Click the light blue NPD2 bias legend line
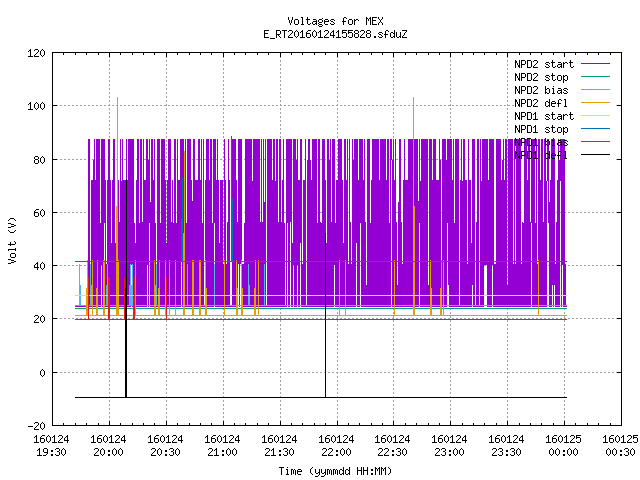The image size is (640, 480). pyautogui.click(x=595, y=90)
